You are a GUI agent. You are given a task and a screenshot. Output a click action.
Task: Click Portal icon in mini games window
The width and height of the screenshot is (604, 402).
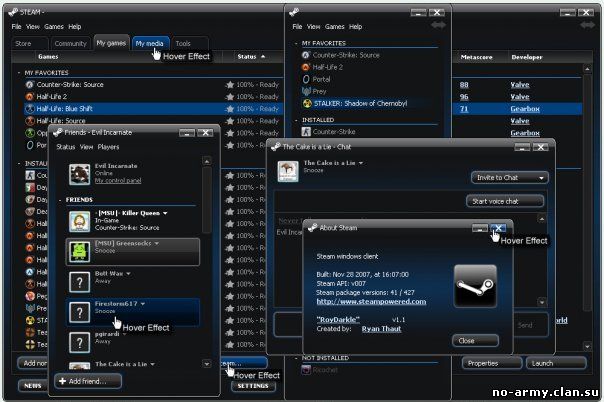click(306, 79)
